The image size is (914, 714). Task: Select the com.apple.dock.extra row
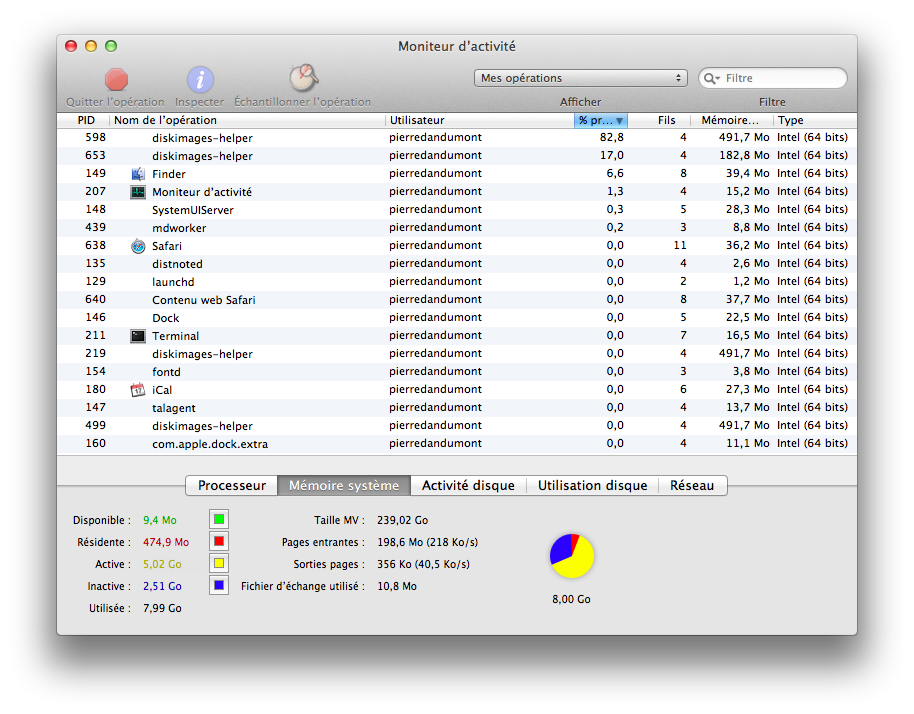457,444
